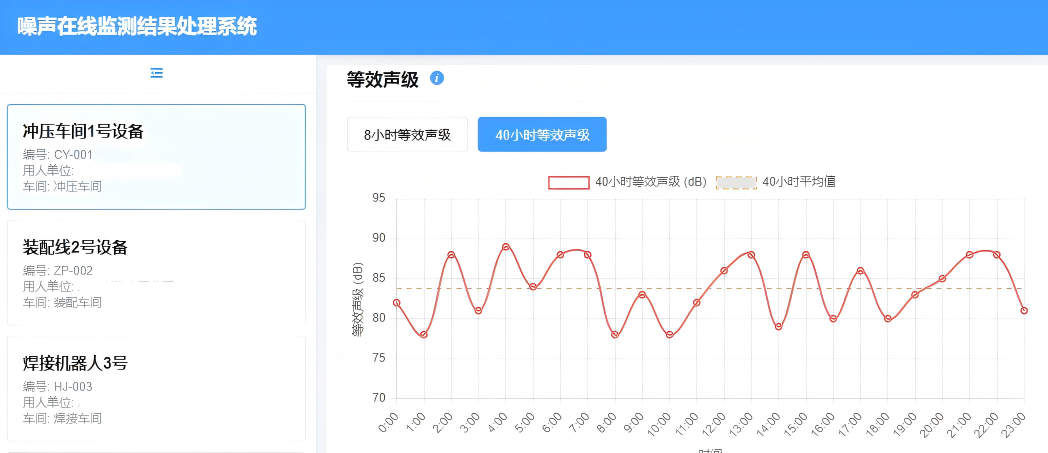Click the info icon beside 等效声级

tap(437, 78)
